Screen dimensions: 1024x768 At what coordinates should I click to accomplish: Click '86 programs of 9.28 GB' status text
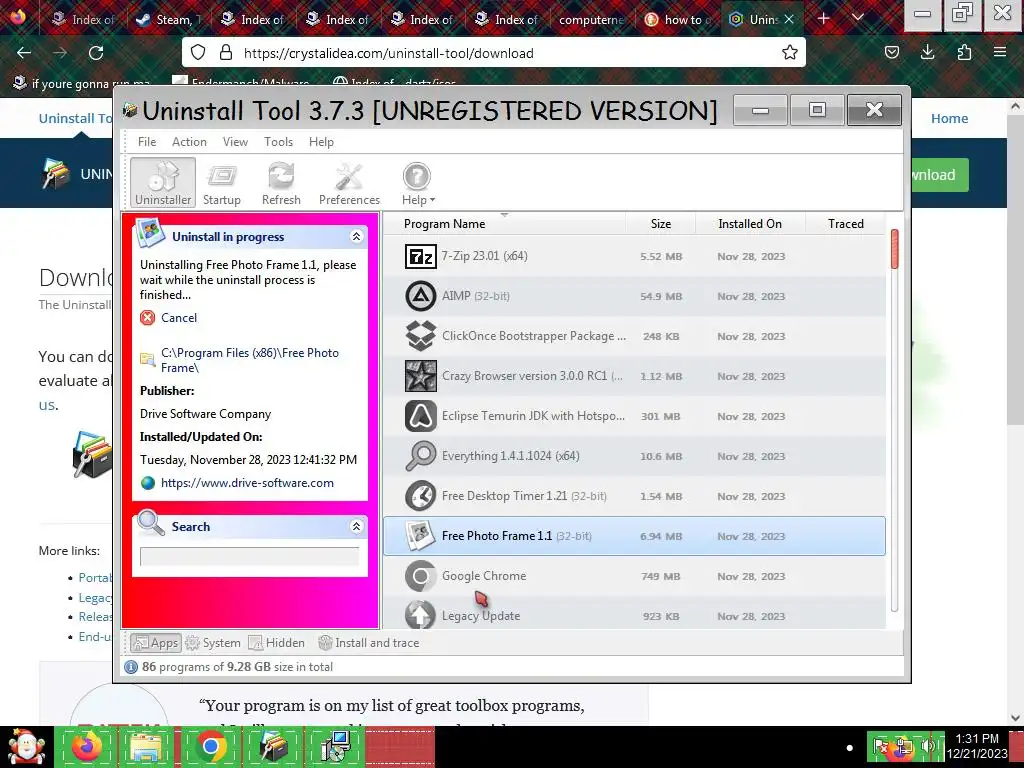coord(237,667)
